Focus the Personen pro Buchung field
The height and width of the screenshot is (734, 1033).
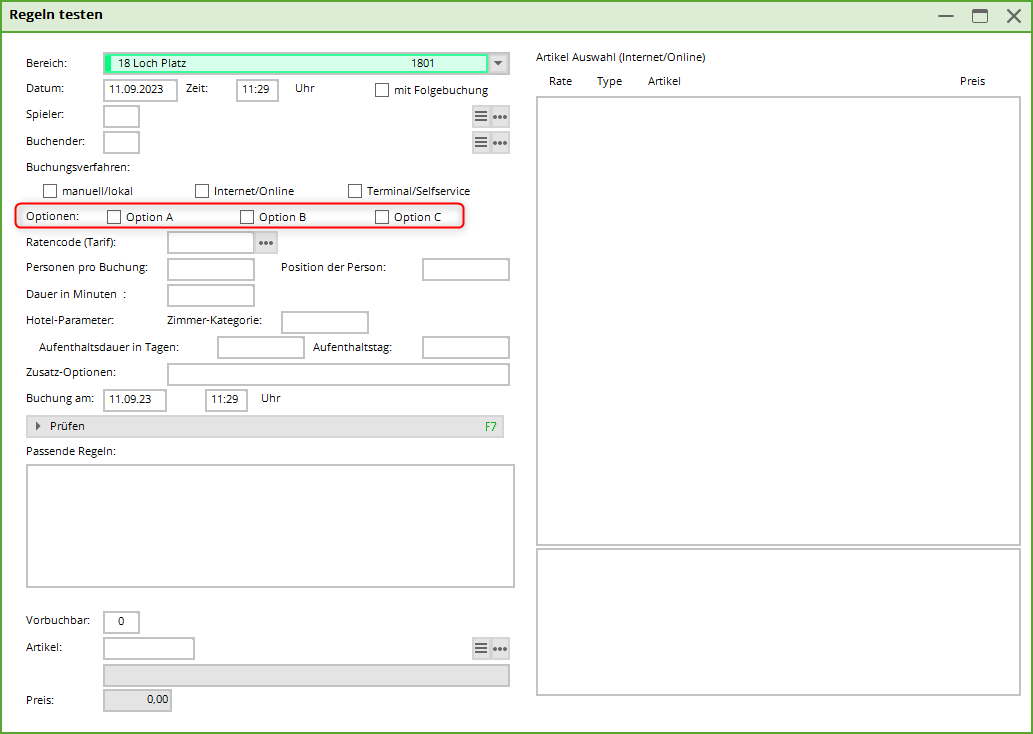pos(211,269)
